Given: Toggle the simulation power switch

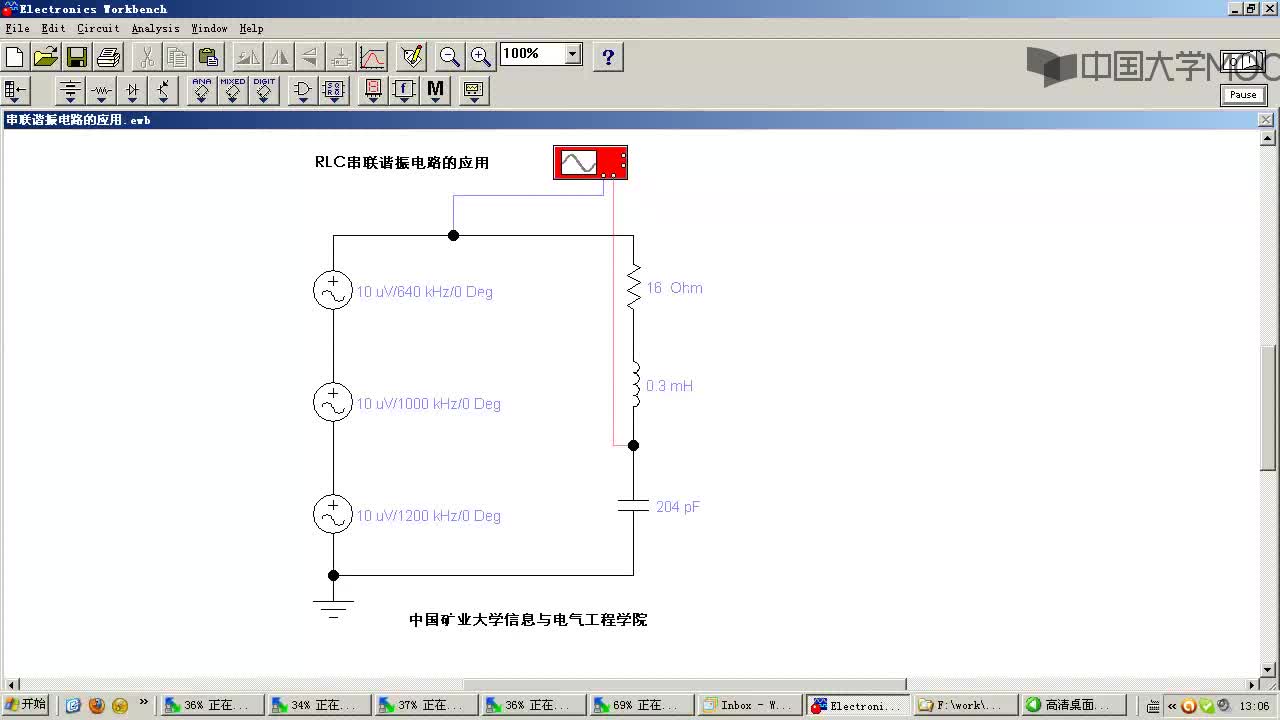Looking at the screenshot, I should tap(1242, 62).
